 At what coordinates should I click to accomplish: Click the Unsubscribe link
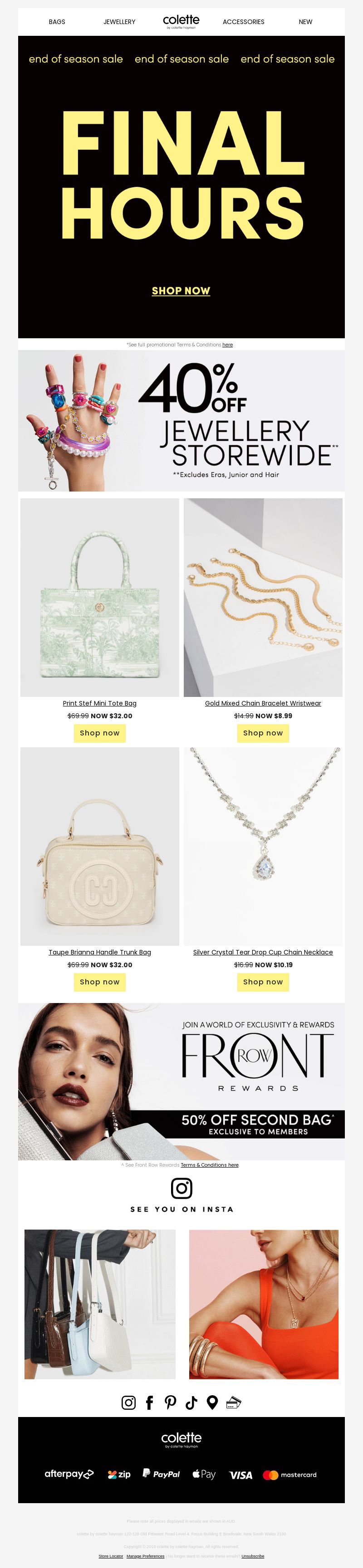tap(253, 1556)
